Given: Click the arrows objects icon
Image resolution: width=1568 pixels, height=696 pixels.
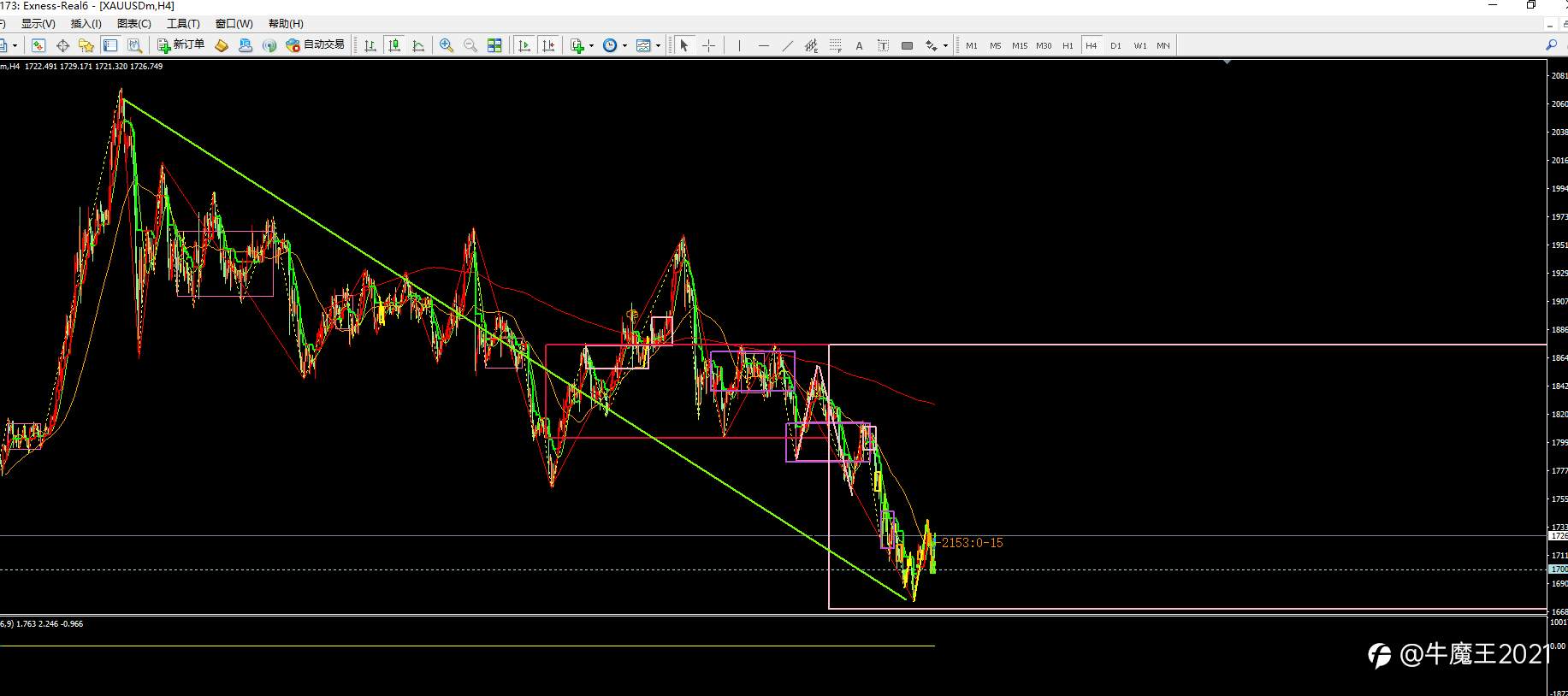Looking at the screenshot, I should [931, 45].
